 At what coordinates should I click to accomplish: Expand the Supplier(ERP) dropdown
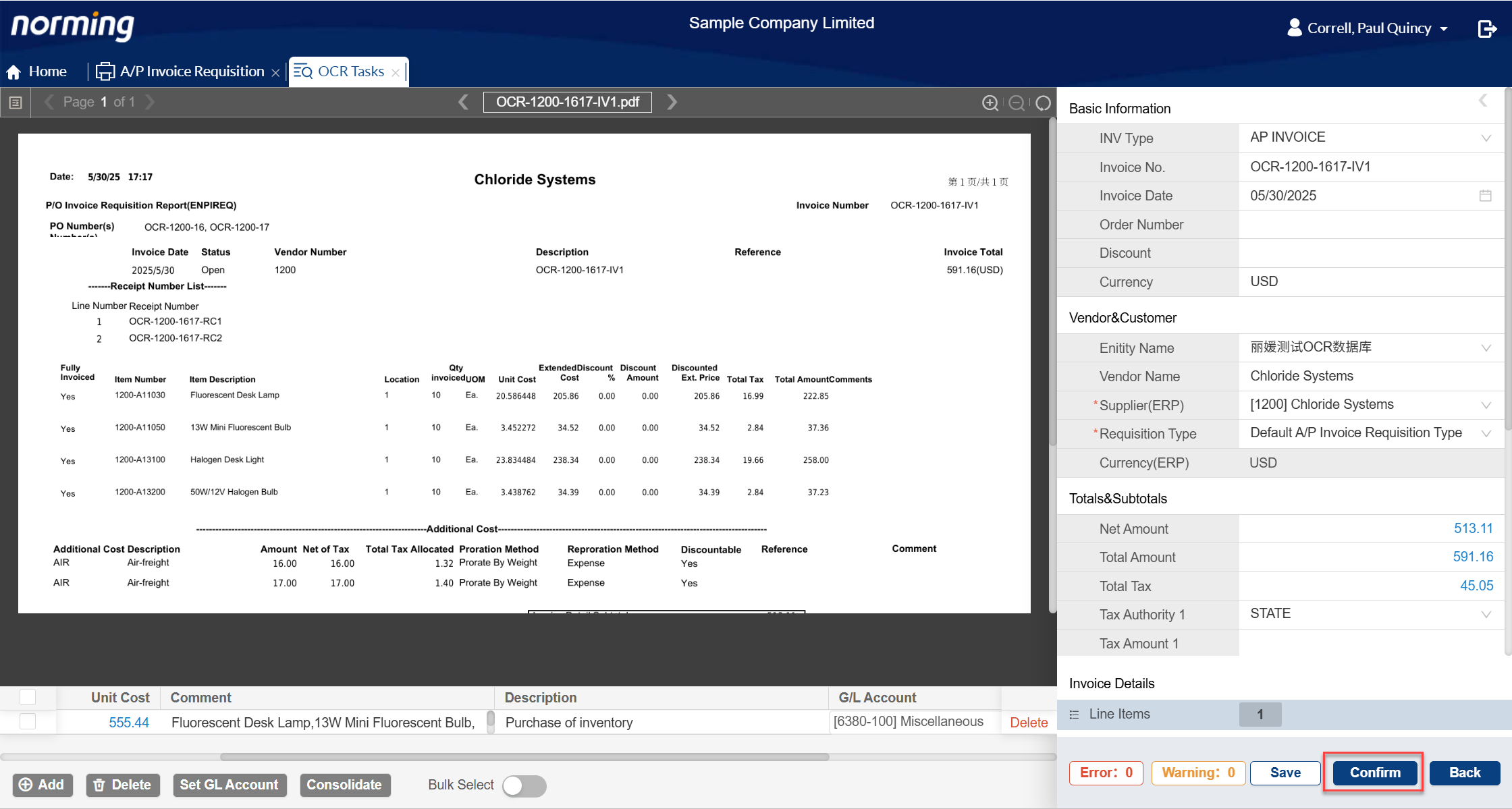click(1486, 405)
